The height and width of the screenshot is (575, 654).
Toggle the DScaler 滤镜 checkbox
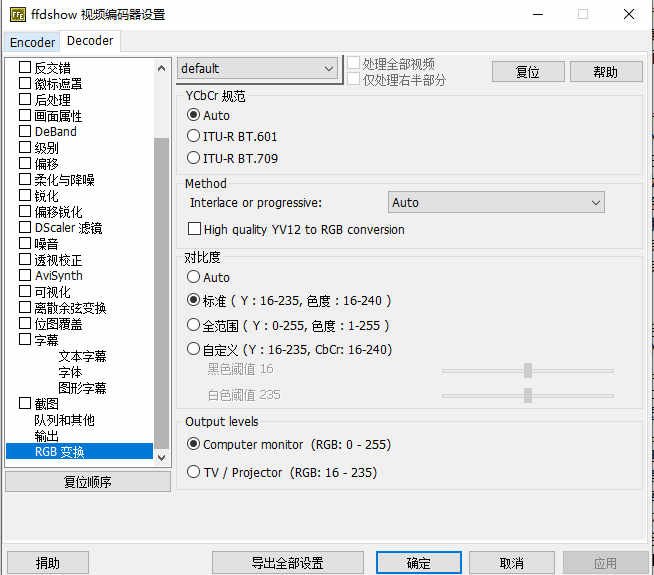(x=25, y=227)
